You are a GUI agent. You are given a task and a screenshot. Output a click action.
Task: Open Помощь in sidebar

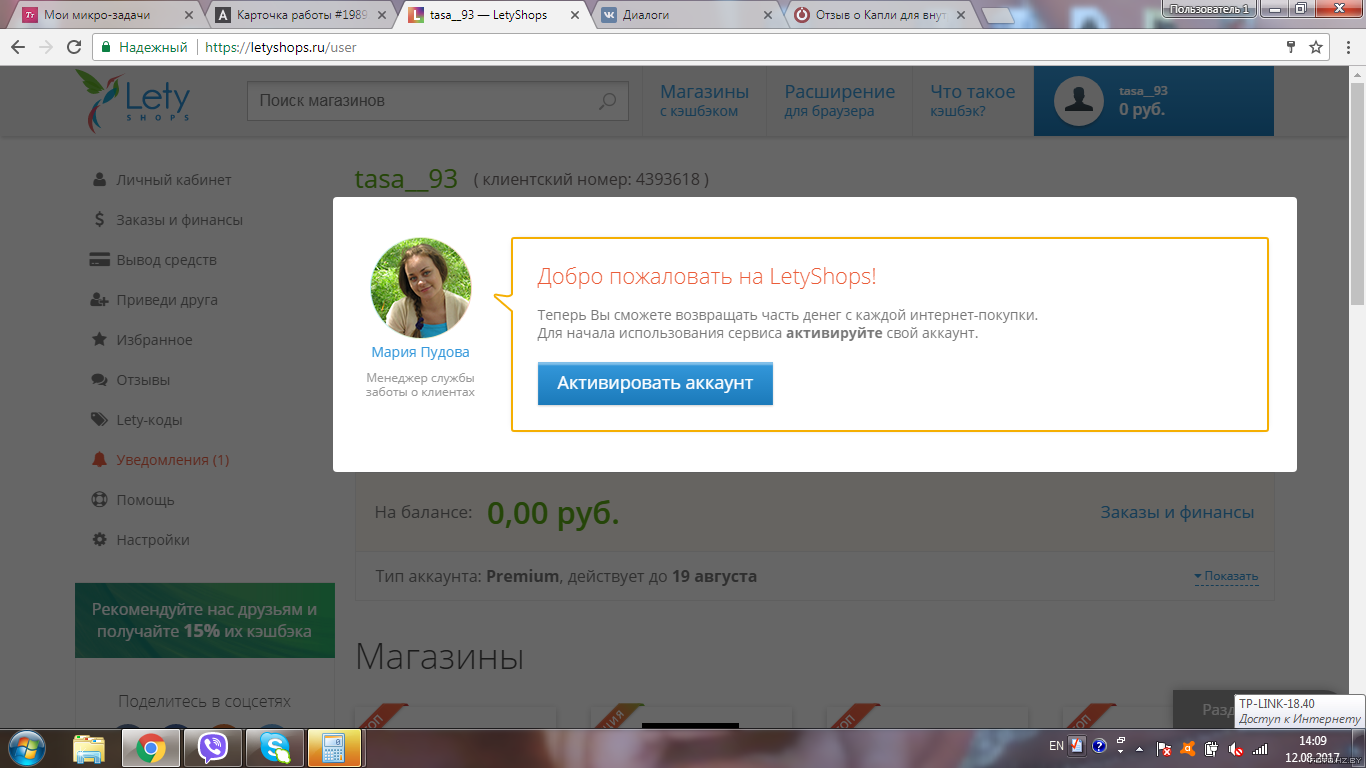click(x=145, y=500)
